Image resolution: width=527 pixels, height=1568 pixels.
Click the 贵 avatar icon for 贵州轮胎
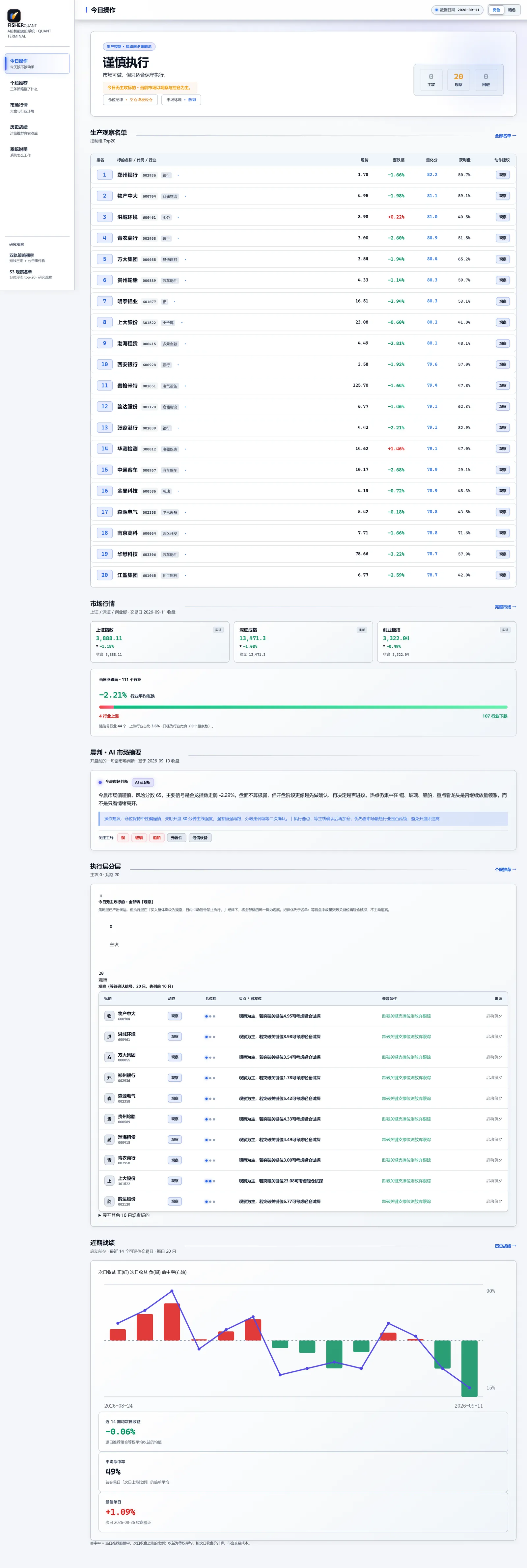[x=110, y=1119]
